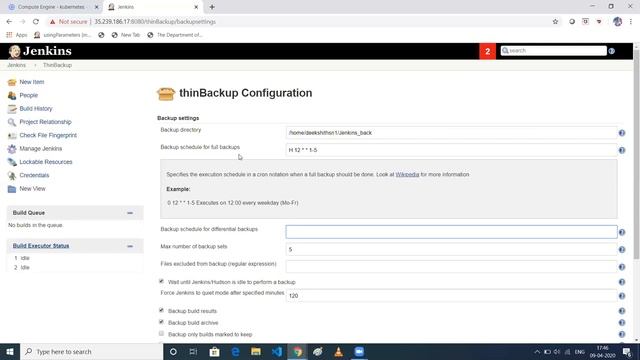Go to Jenkins breadcrumb link
This screenshot has height=360, width=640.
coord(16,65)
